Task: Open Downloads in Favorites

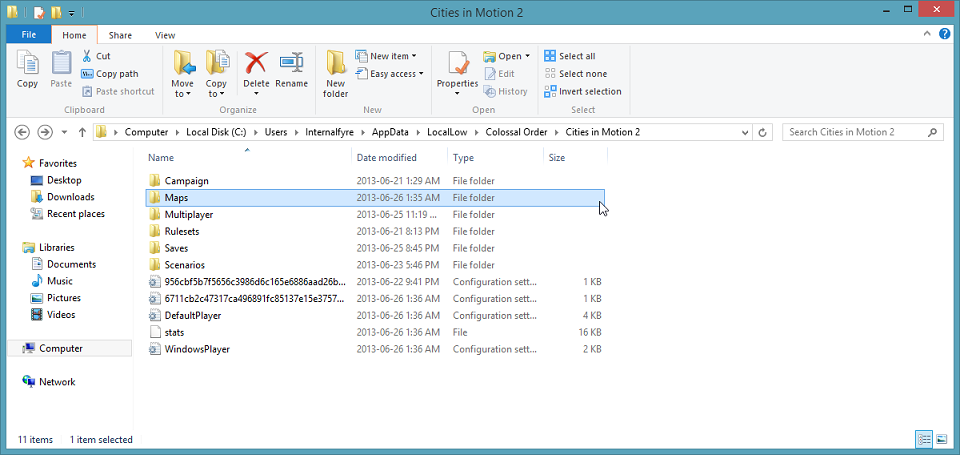Action: click(62, 197)
